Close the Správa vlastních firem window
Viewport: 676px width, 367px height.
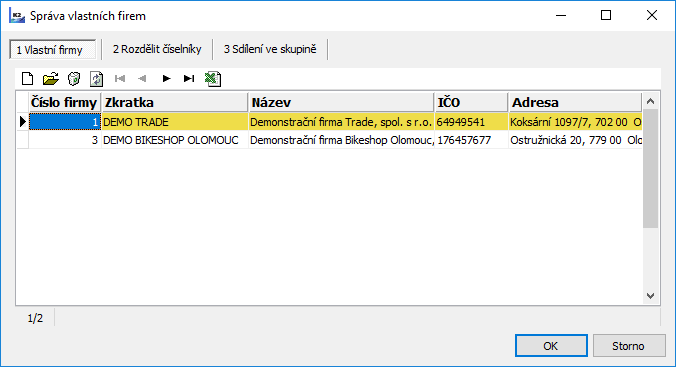pyautogui.click(x=652, y=16)
